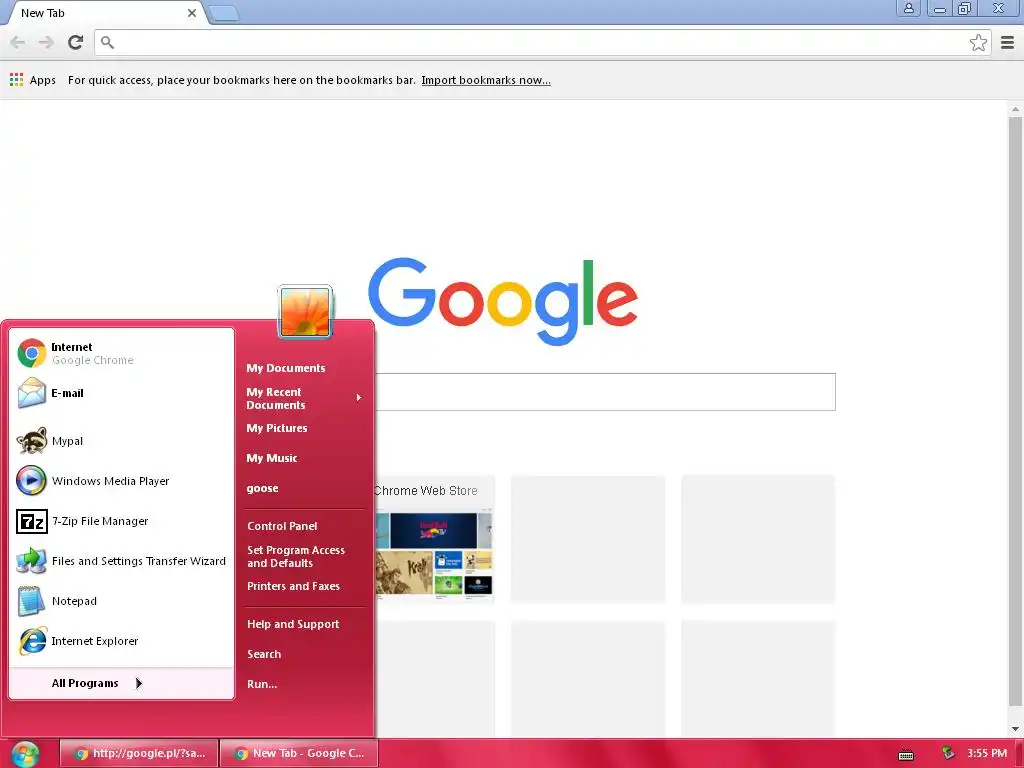Focus the Google search box

[605, 392]
